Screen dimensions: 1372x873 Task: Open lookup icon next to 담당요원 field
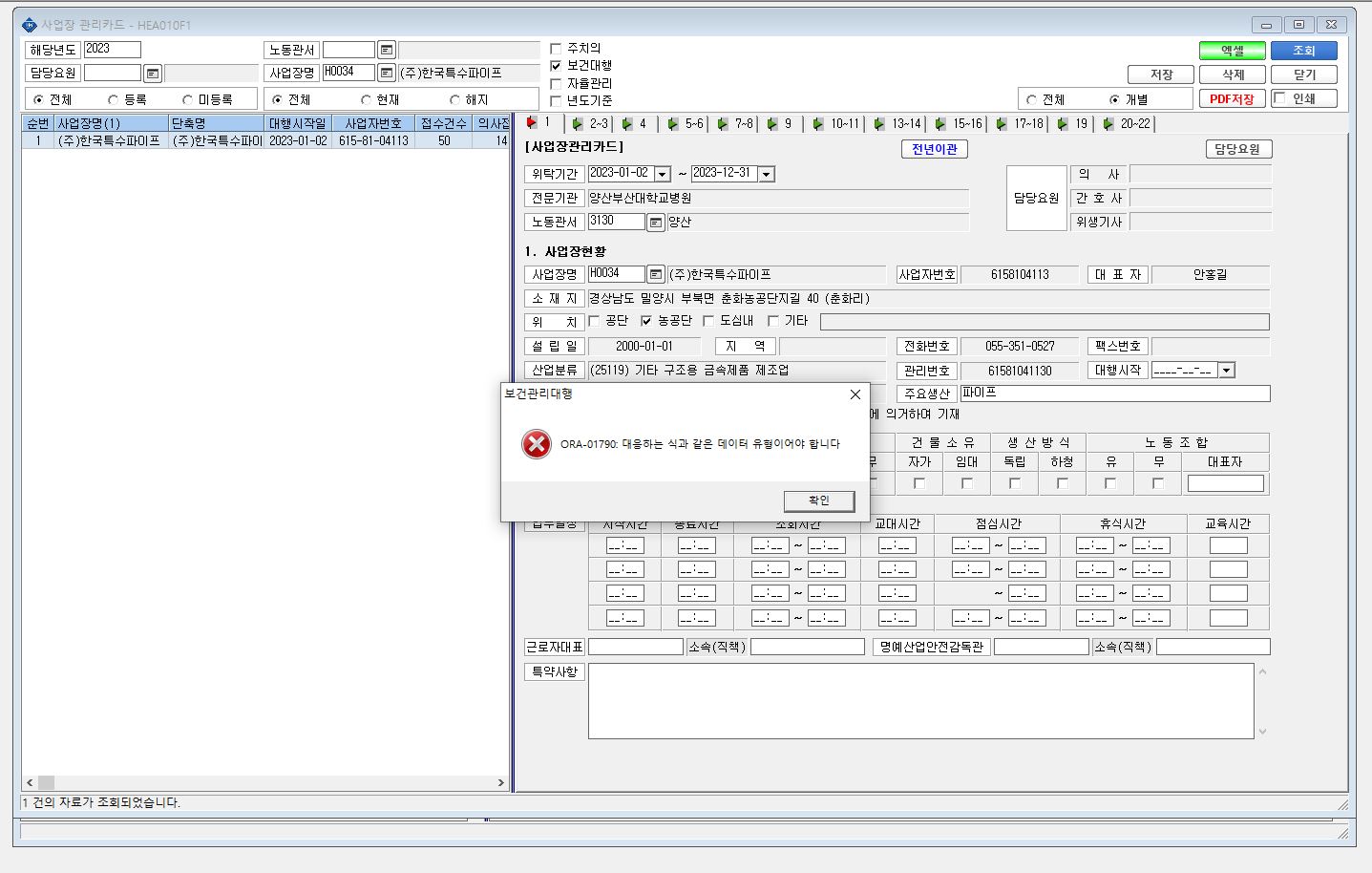tap(153, 74)
